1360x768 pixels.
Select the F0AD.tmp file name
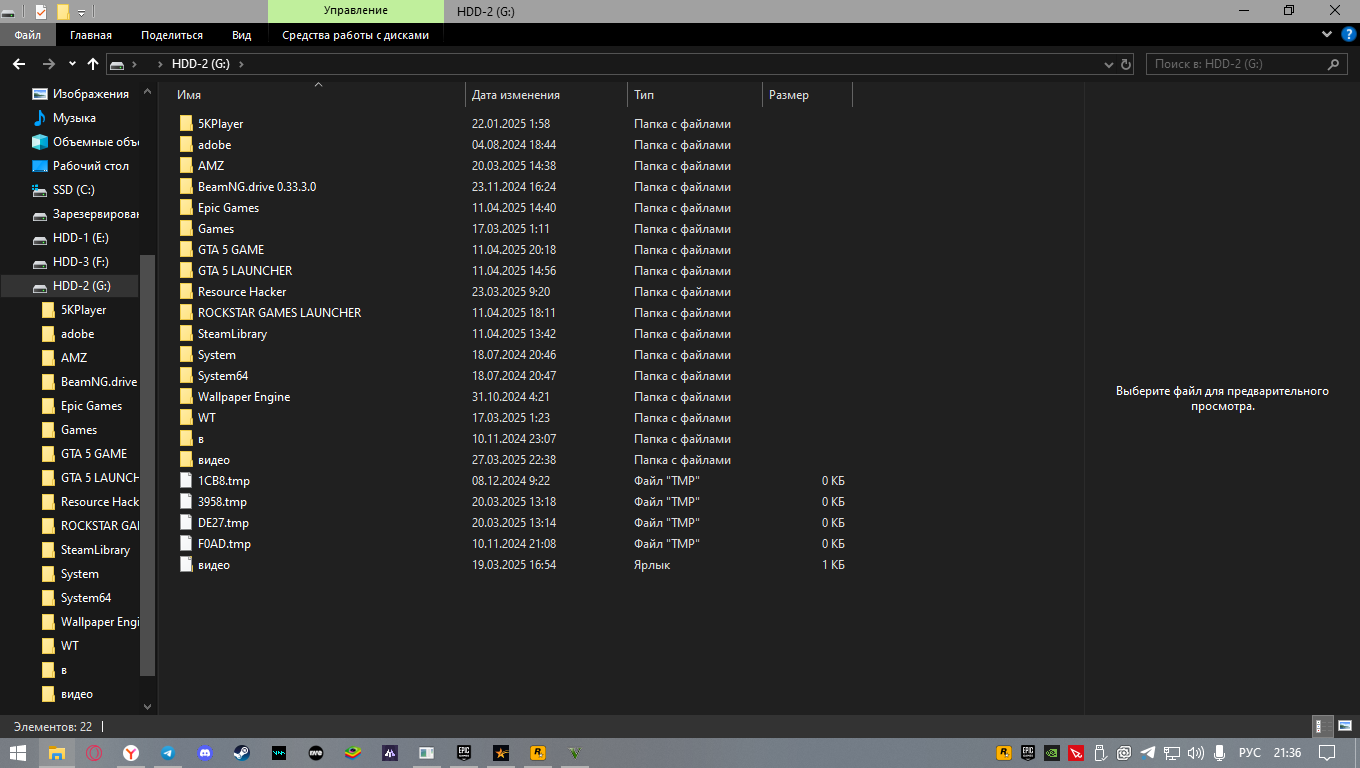[x=224, y=544]
